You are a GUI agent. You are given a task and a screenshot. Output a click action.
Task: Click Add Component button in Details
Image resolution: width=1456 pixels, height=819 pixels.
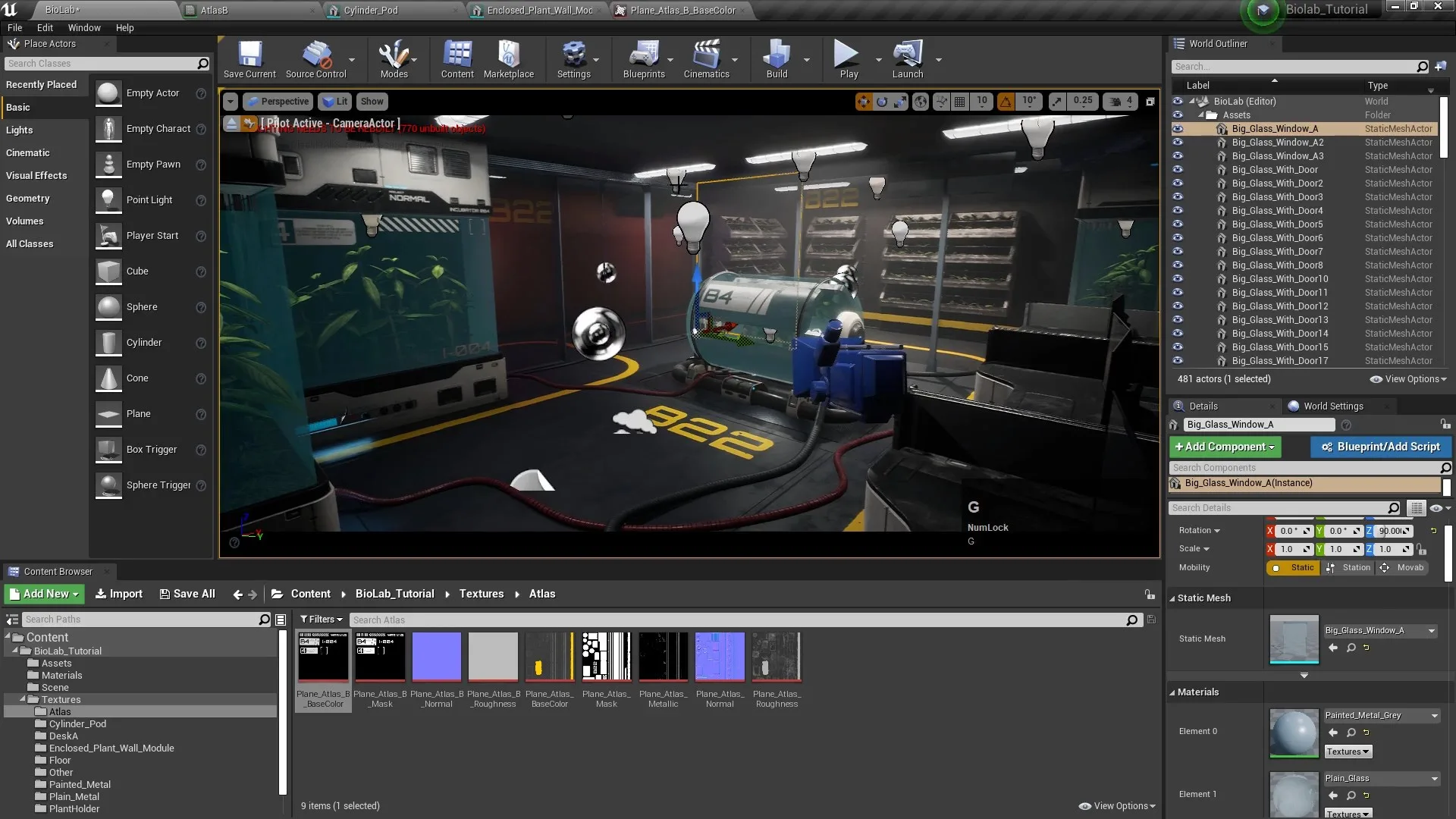click(x=1225, y=447)
